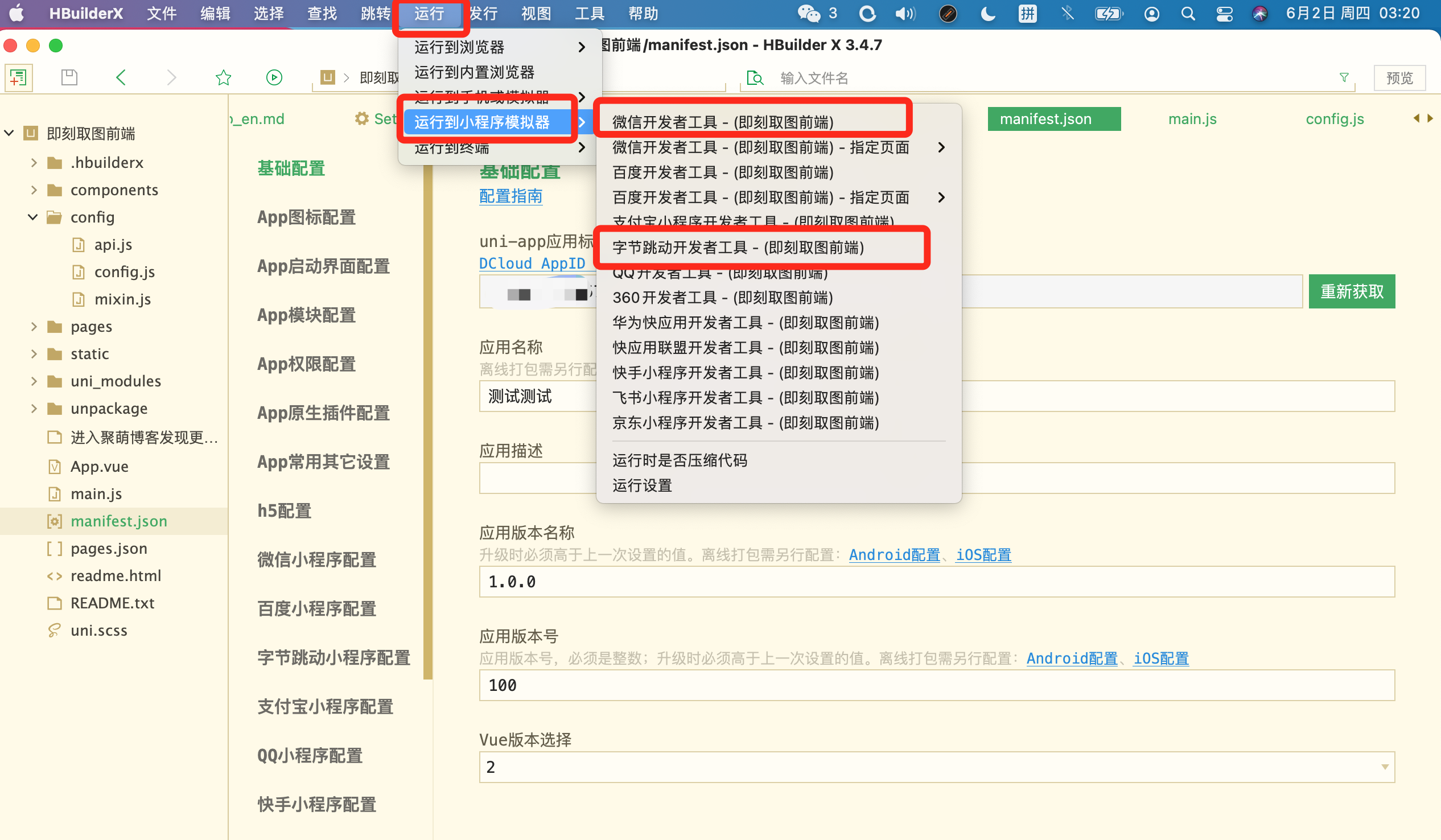
Task: Click the 重新获取 button
Action: click(1352, 291)
